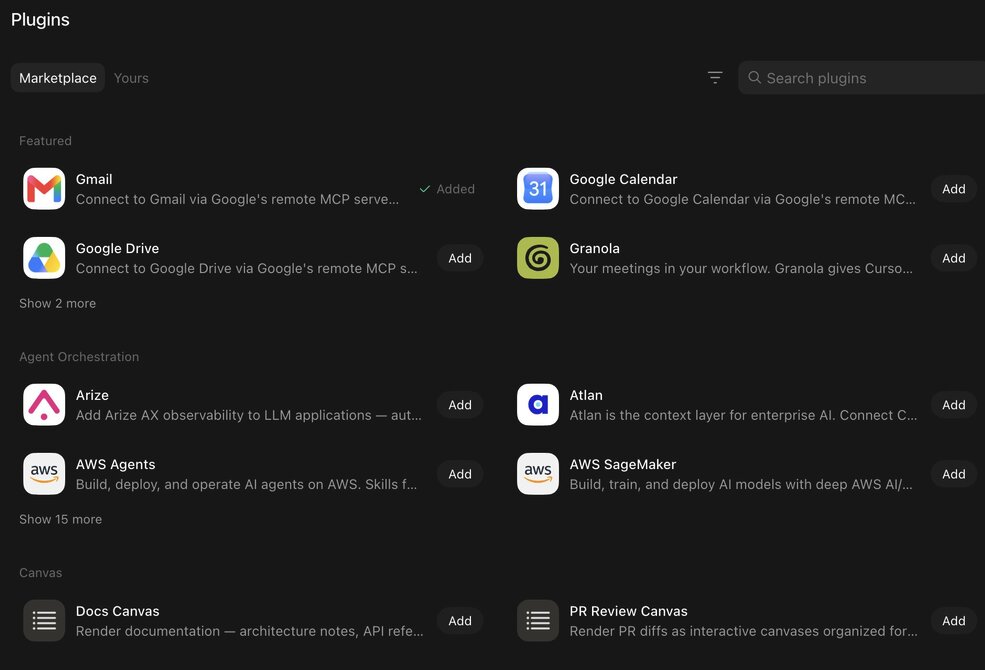Viewport: 985px width, 670px height.
Task: Expand Featured with Show 2 more
Action: pyautogui.click(x=57, y=303)
